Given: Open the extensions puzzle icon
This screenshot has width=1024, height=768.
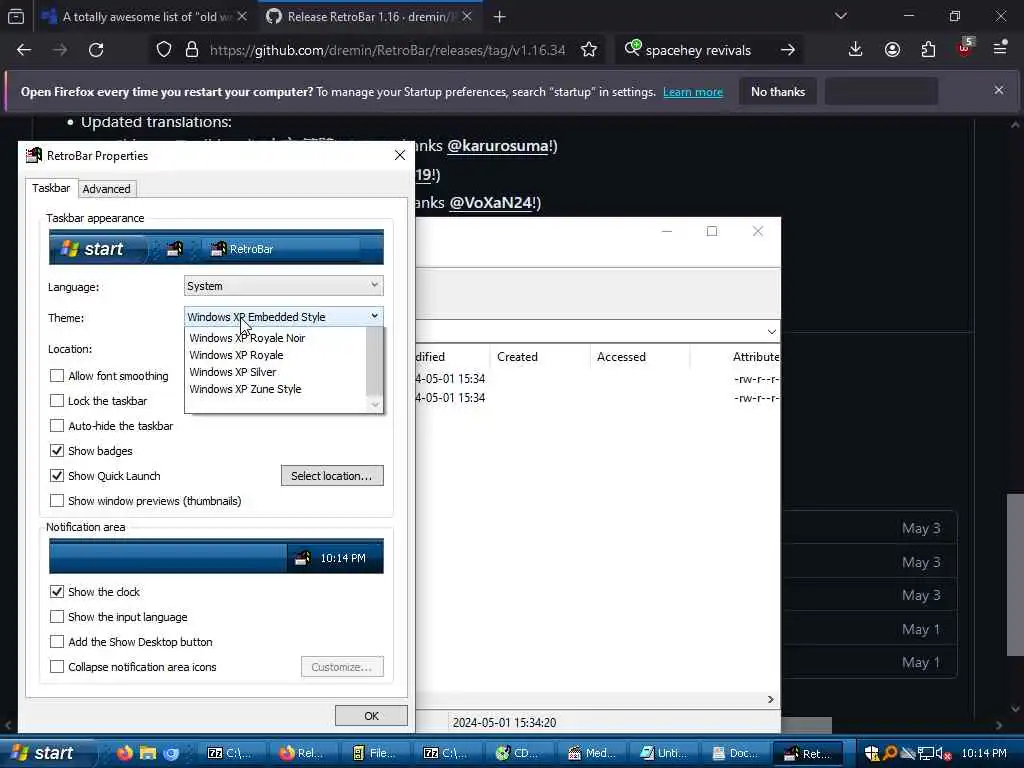Looking at the screenshot, I should pos(928,50).
